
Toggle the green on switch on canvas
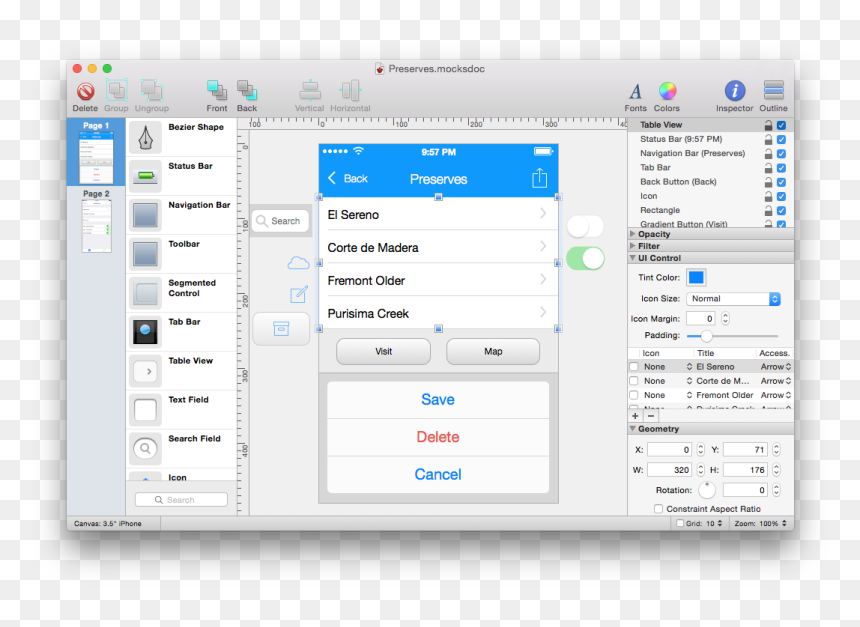pos(585,258)
